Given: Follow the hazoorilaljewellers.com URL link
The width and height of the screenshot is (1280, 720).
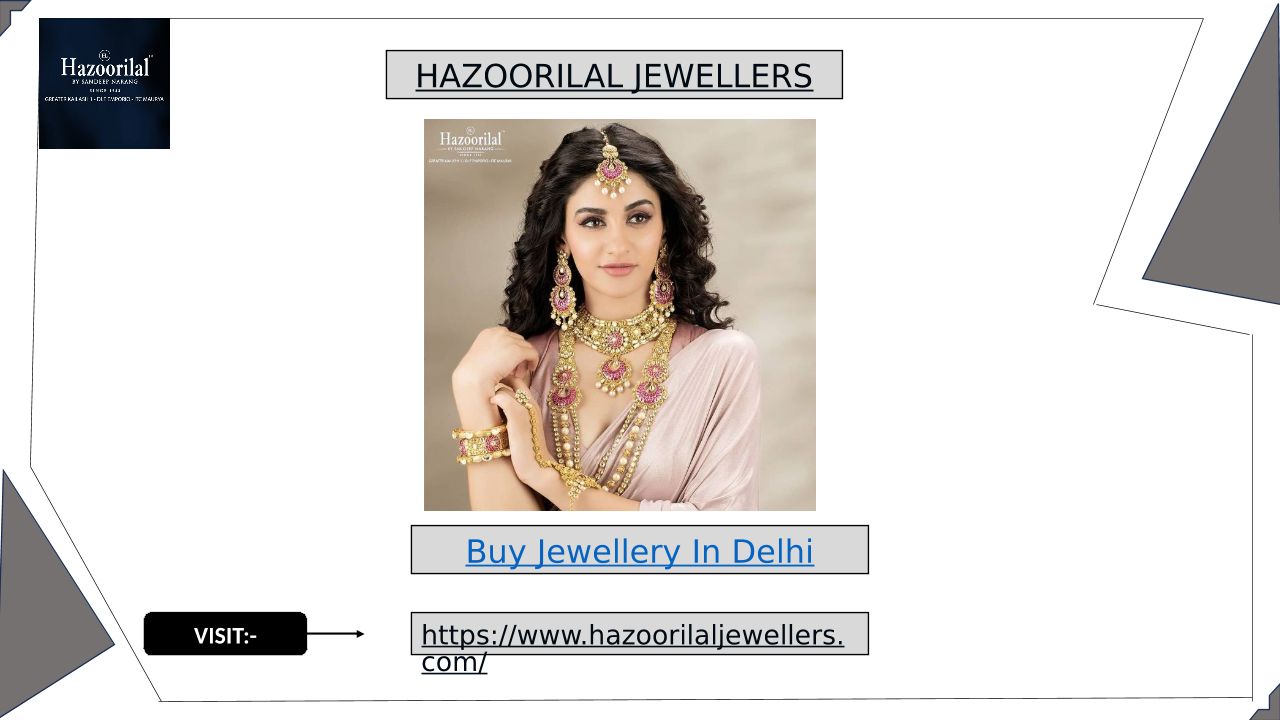Looking at the screenshot, I should (x=632, y=647).
